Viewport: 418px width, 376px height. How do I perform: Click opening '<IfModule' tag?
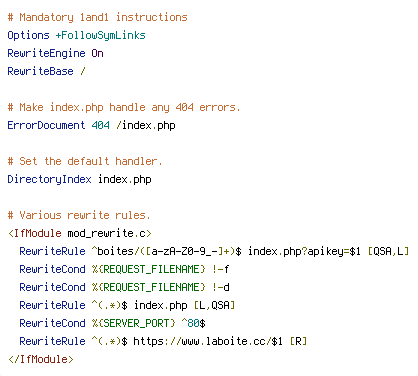click(x=35, y=233)
